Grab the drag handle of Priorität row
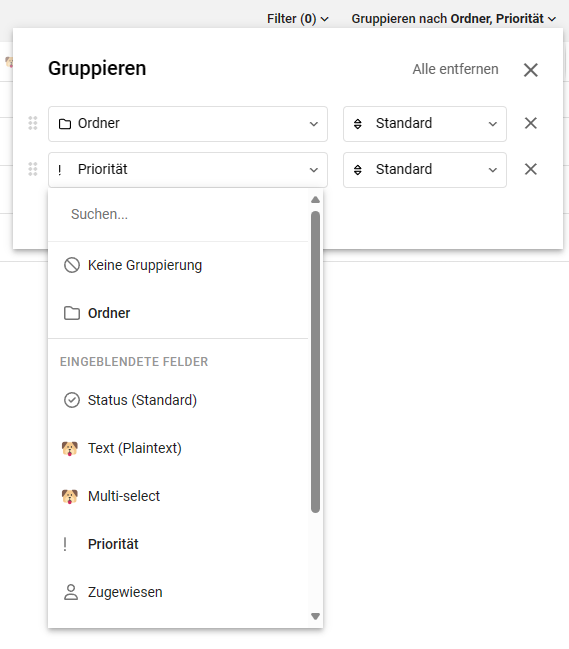 (33, 169)
